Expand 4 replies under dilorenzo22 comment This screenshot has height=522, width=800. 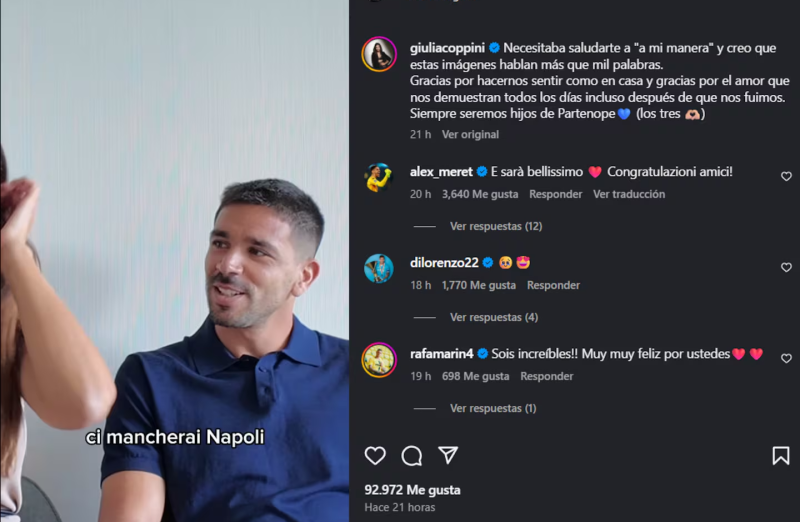tap(493, 317)
